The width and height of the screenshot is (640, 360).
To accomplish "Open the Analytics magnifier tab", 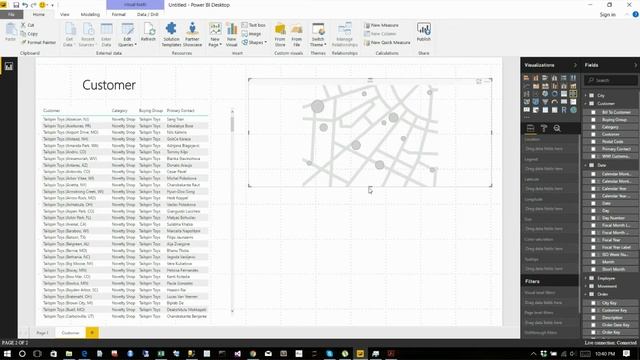I will [x=557, y=128].
